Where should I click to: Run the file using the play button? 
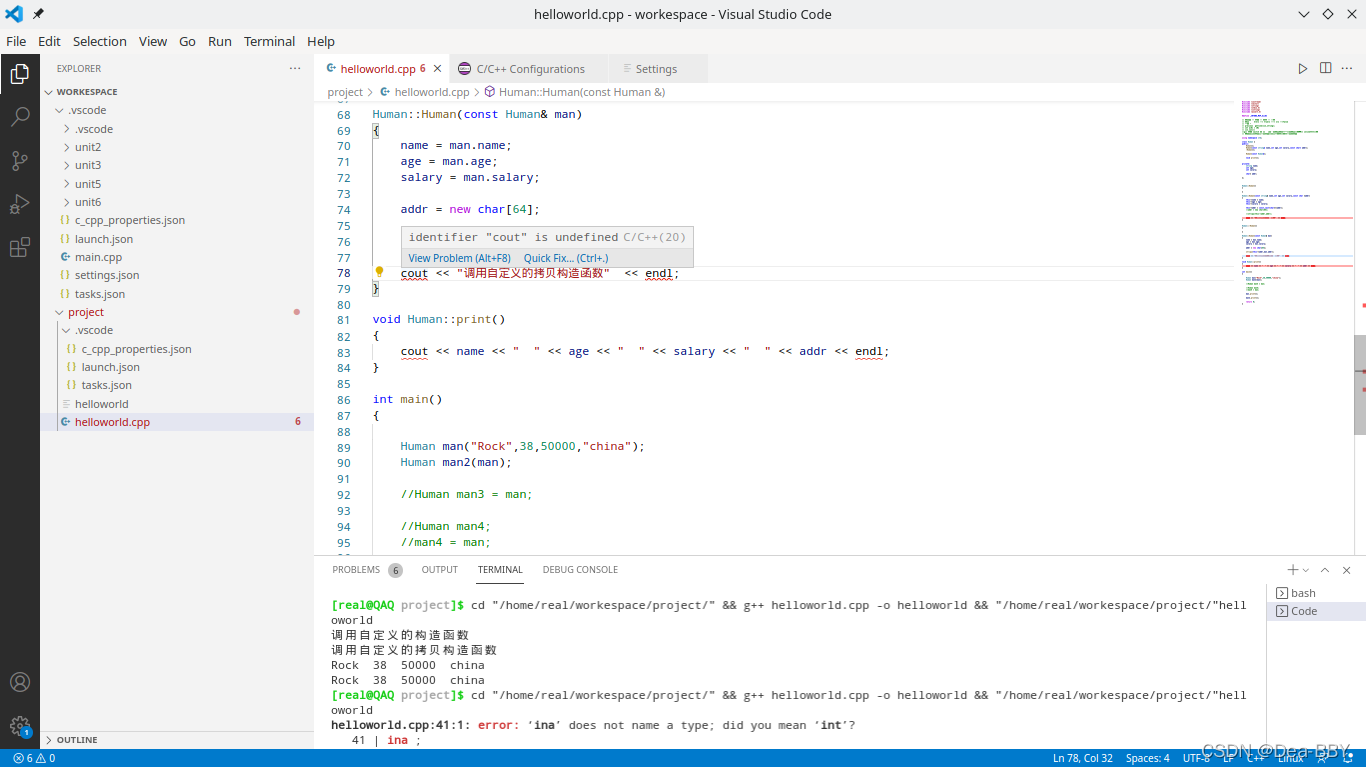click(x=1303, y=68)
